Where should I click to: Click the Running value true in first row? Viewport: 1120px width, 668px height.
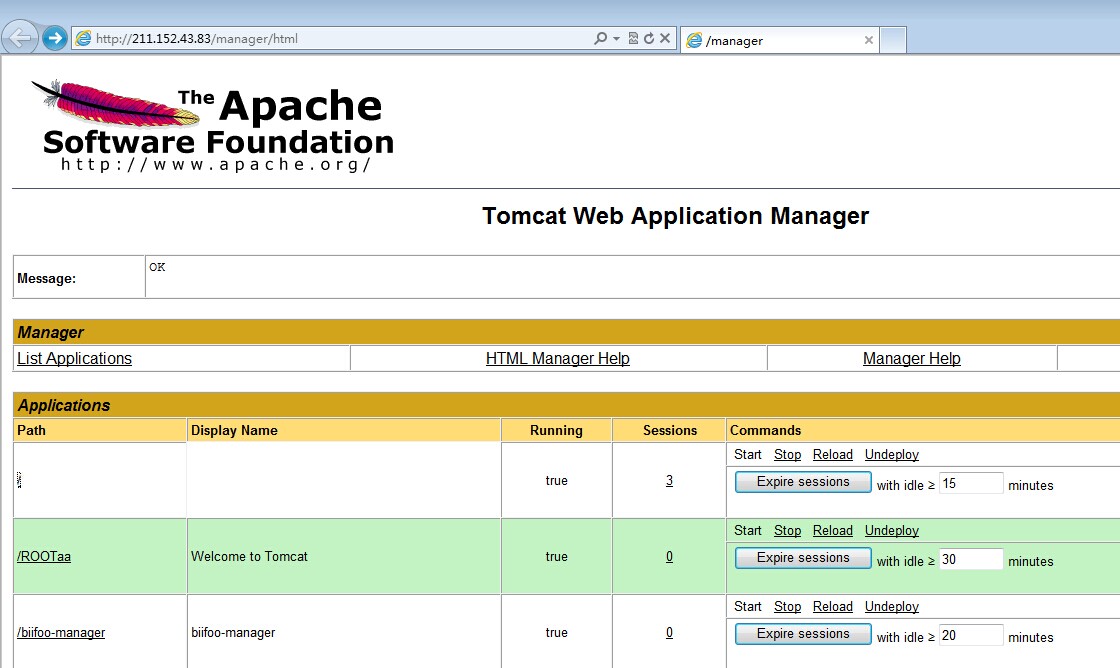[x=556, y=480]
